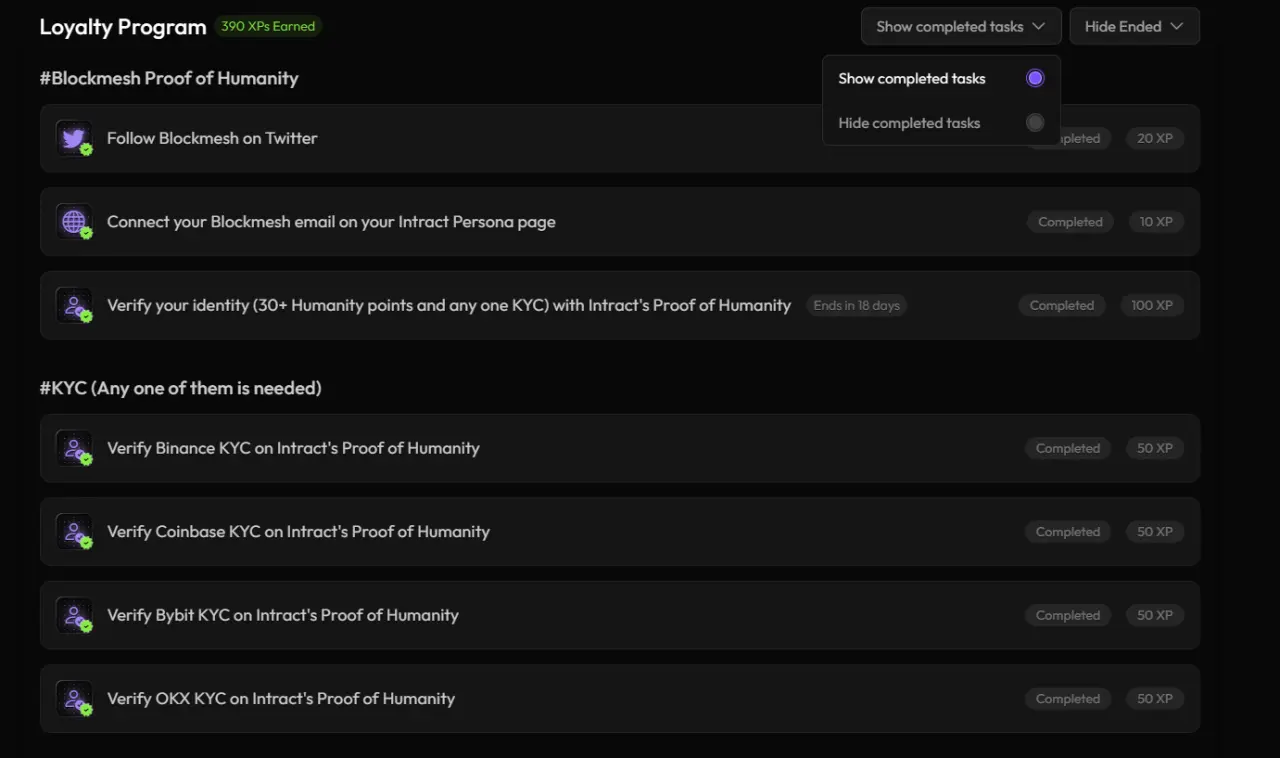1280x758 pixels.
Task: Open the Verify Bybit KYC task
Action: (x=620, y=615)
